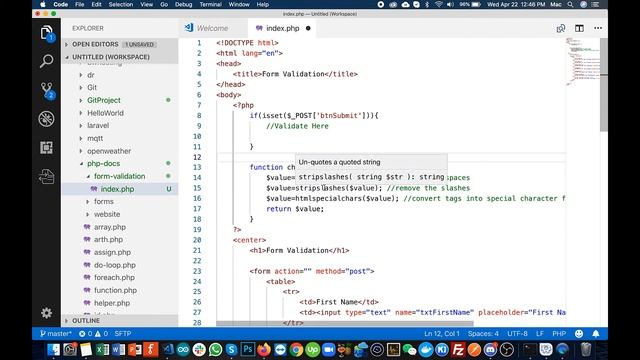The image size is (640, 360).
Task: Click Spaces: 4 indentation setting
Action: [x=483, y=333]
